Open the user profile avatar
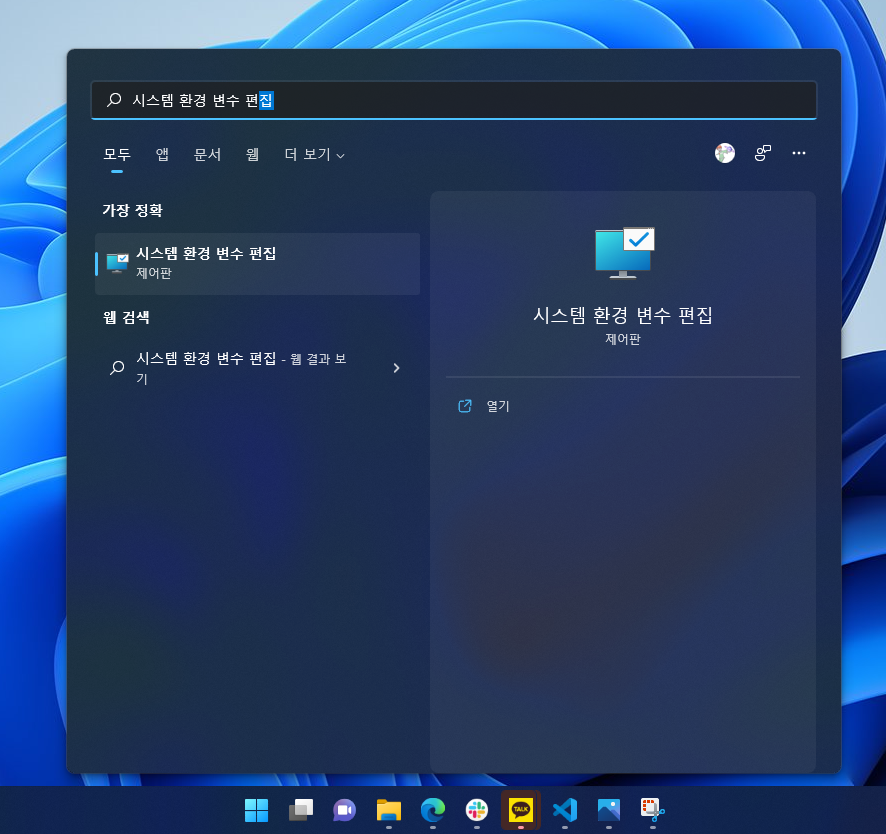Screen dimensions: 886x834 tap(725, 153)
